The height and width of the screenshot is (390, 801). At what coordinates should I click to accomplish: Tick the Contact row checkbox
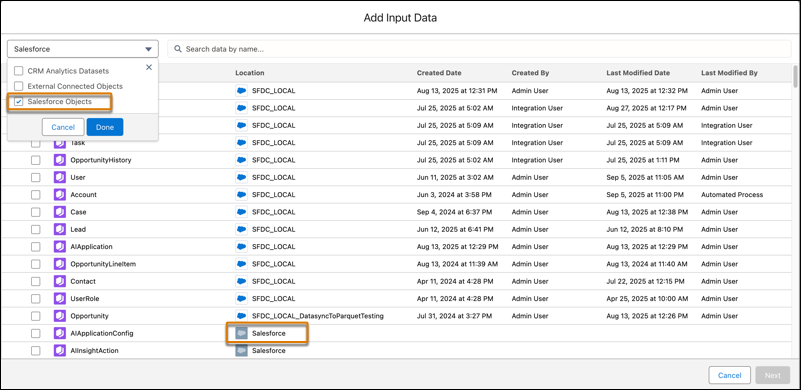35,281
